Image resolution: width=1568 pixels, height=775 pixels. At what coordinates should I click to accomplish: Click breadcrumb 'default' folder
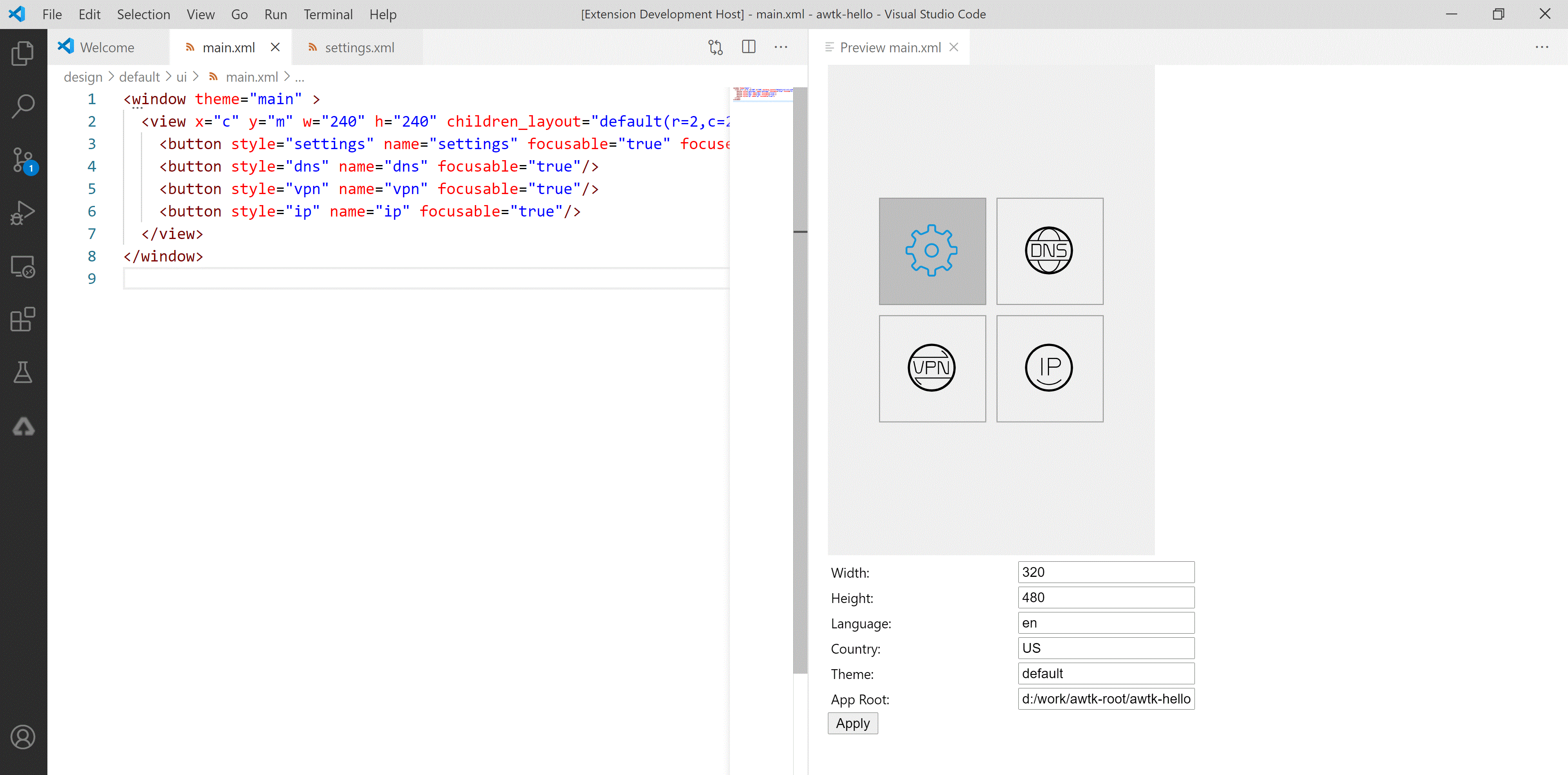pos(139,77)
